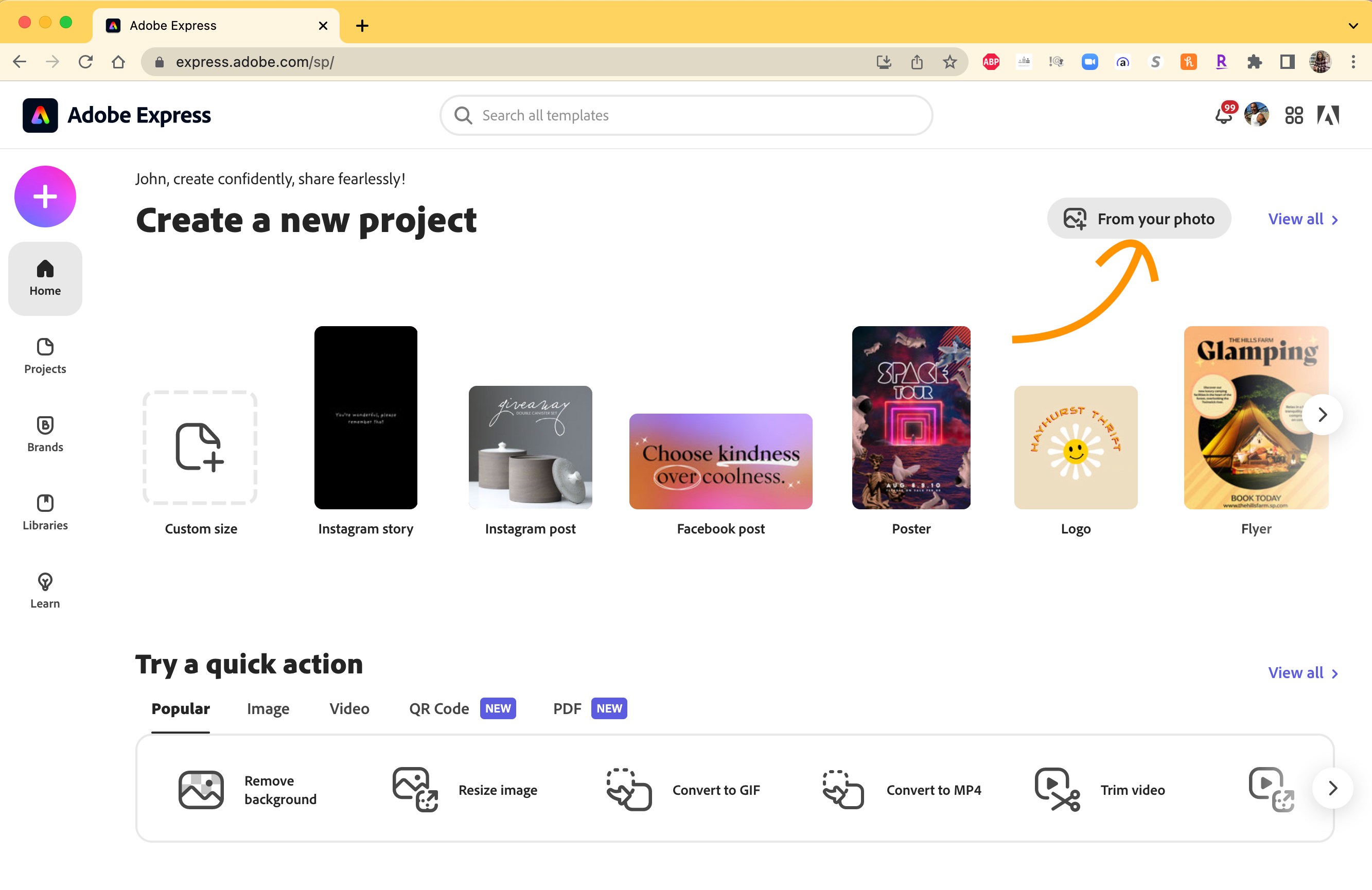Open the apps grid switcher icon
The height and width of the screenshot is (890, 1372).
click(x=1294, y=115)
